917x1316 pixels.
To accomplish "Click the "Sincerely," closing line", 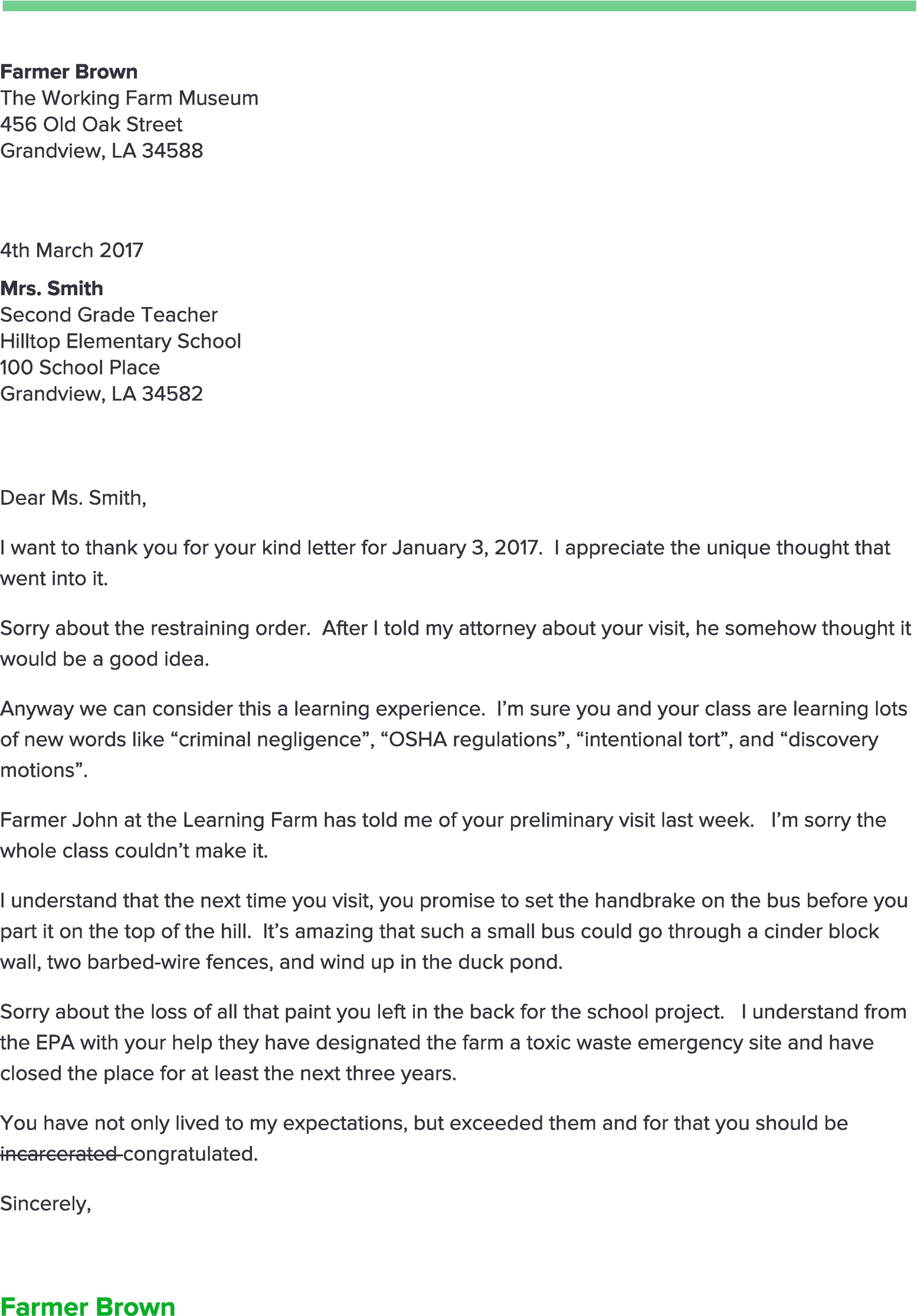I will 46,1203.
